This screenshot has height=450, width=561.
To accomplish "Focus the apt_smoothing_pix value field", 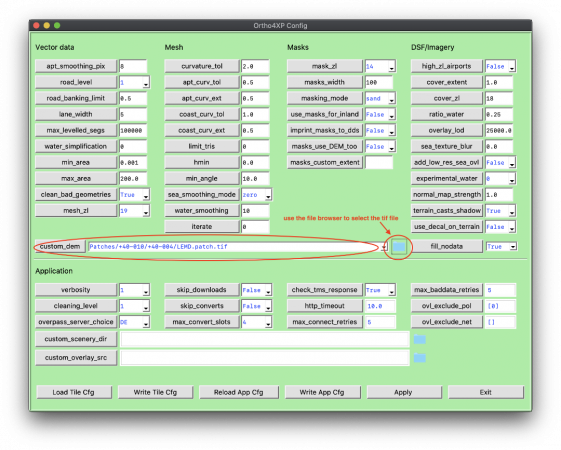I will pos(133,66).
